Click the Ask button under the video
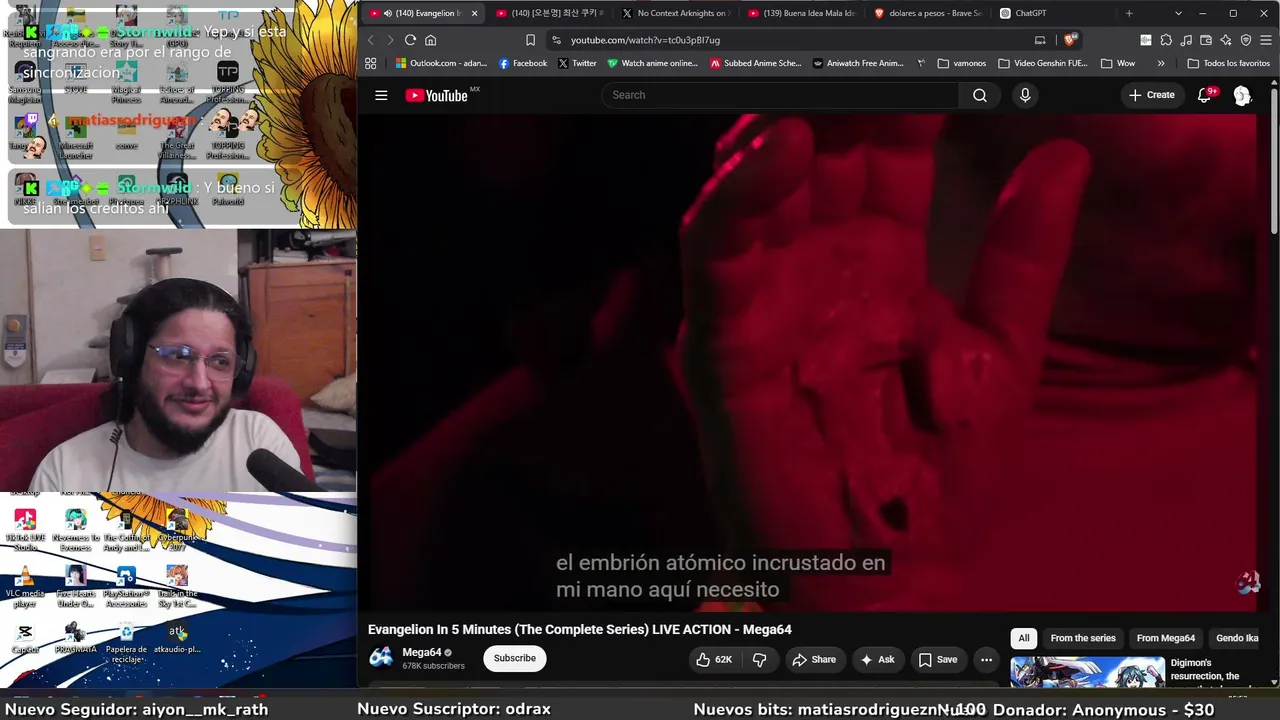The width and height of the screenshot is (1280, 720). 877,659
